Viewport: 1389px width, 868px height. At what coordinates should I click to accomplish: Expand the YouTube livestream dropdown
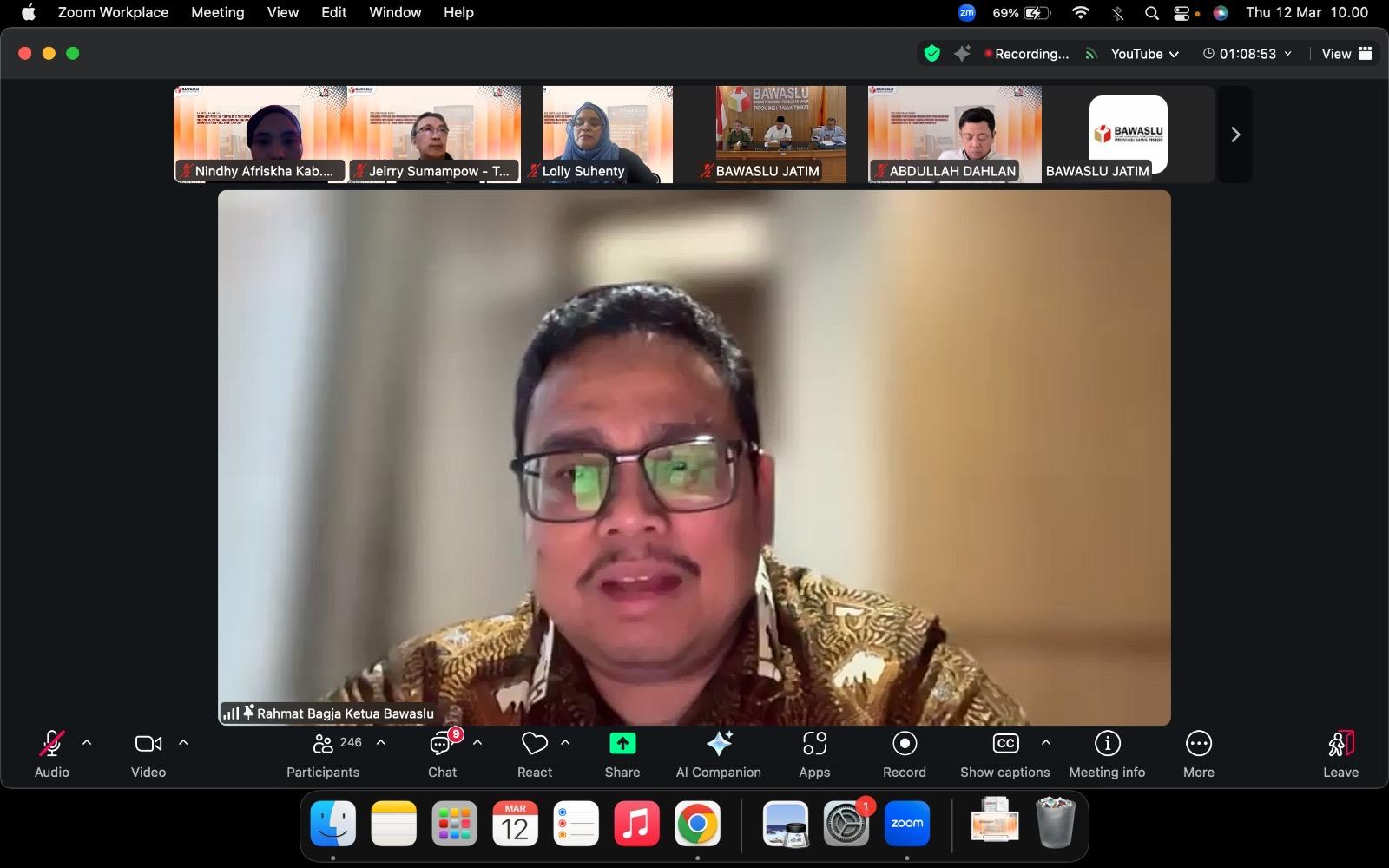[1144, 54]
